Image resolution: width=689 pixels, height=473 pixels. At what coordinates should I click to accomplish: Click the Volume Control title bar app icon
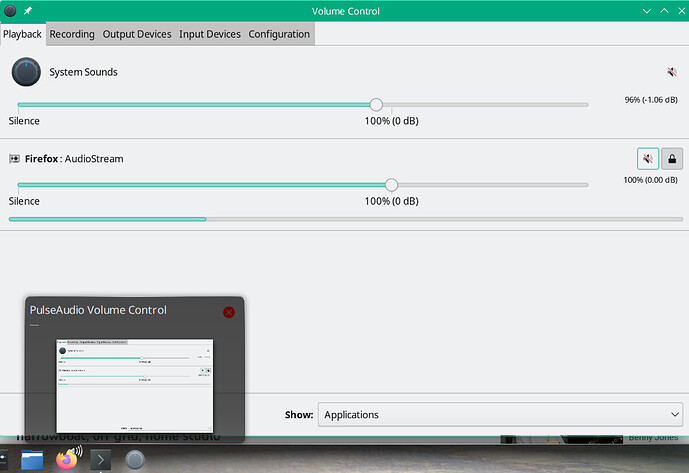(x=9, y=9)
